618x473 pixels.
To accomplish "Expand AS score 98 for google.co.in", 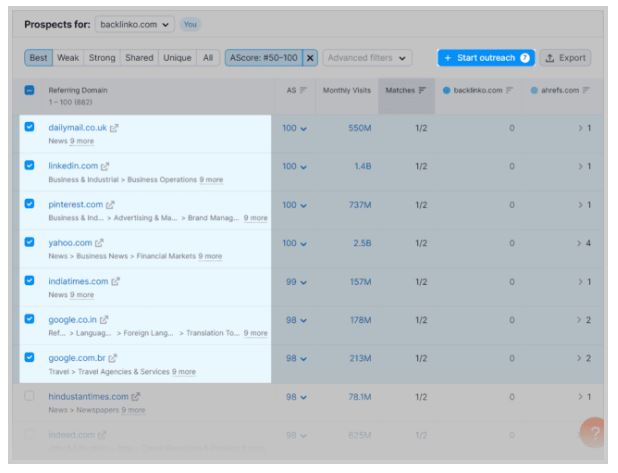I will click(296, 320).
